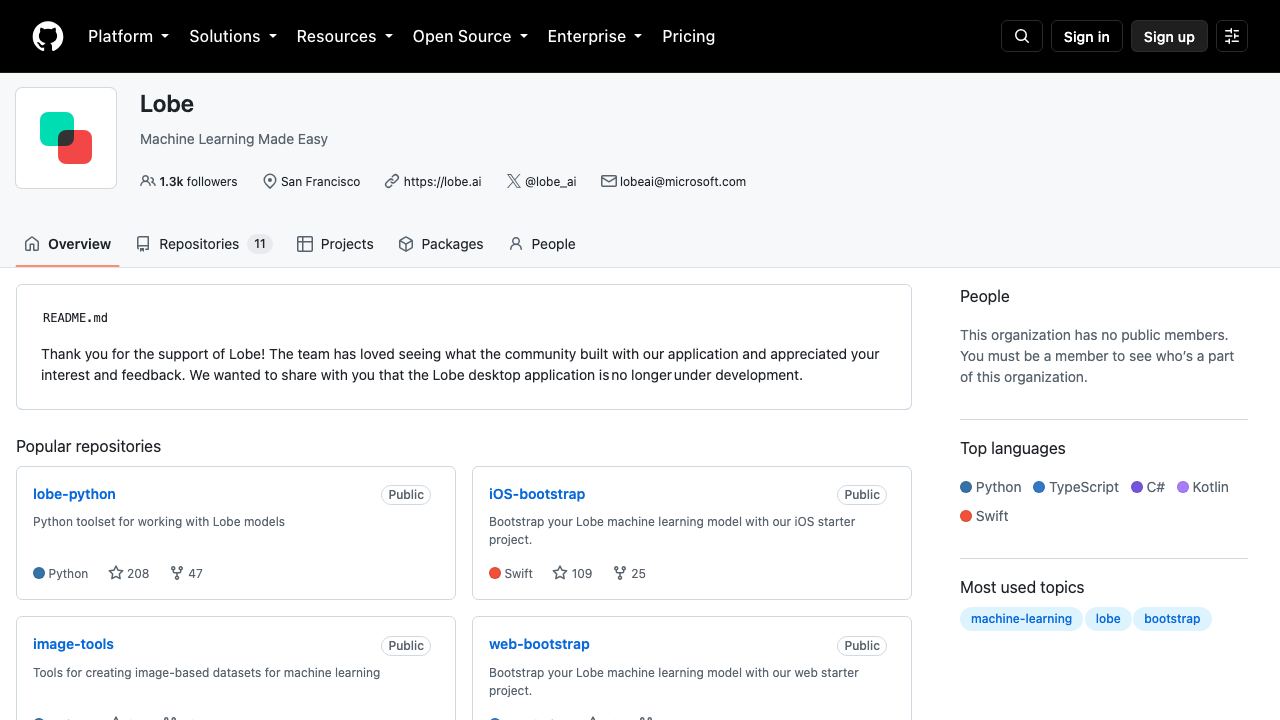1280x720 pixels.
Task: Click the location pin icon
Action: point(269,181)
